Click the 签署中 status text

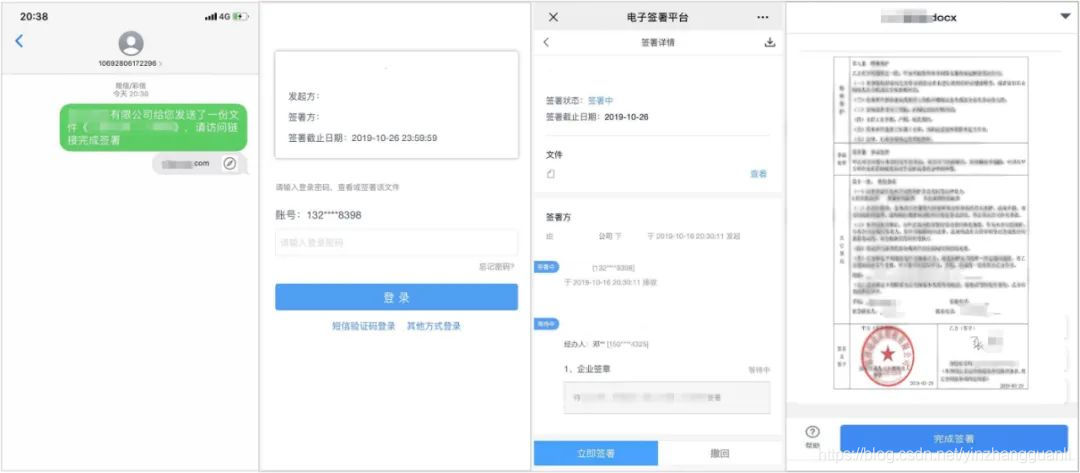pos(600,101)
